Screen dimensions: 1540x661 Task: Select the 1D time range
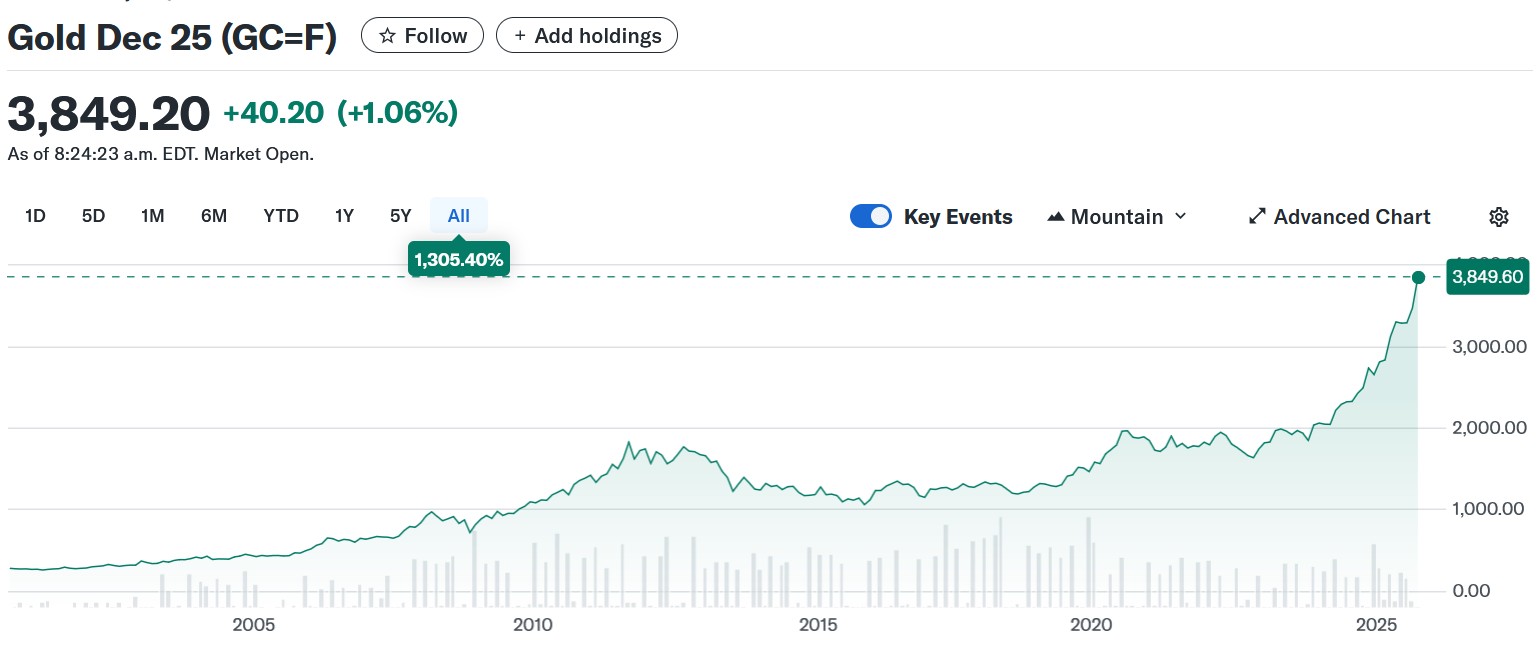click(35, 216)
